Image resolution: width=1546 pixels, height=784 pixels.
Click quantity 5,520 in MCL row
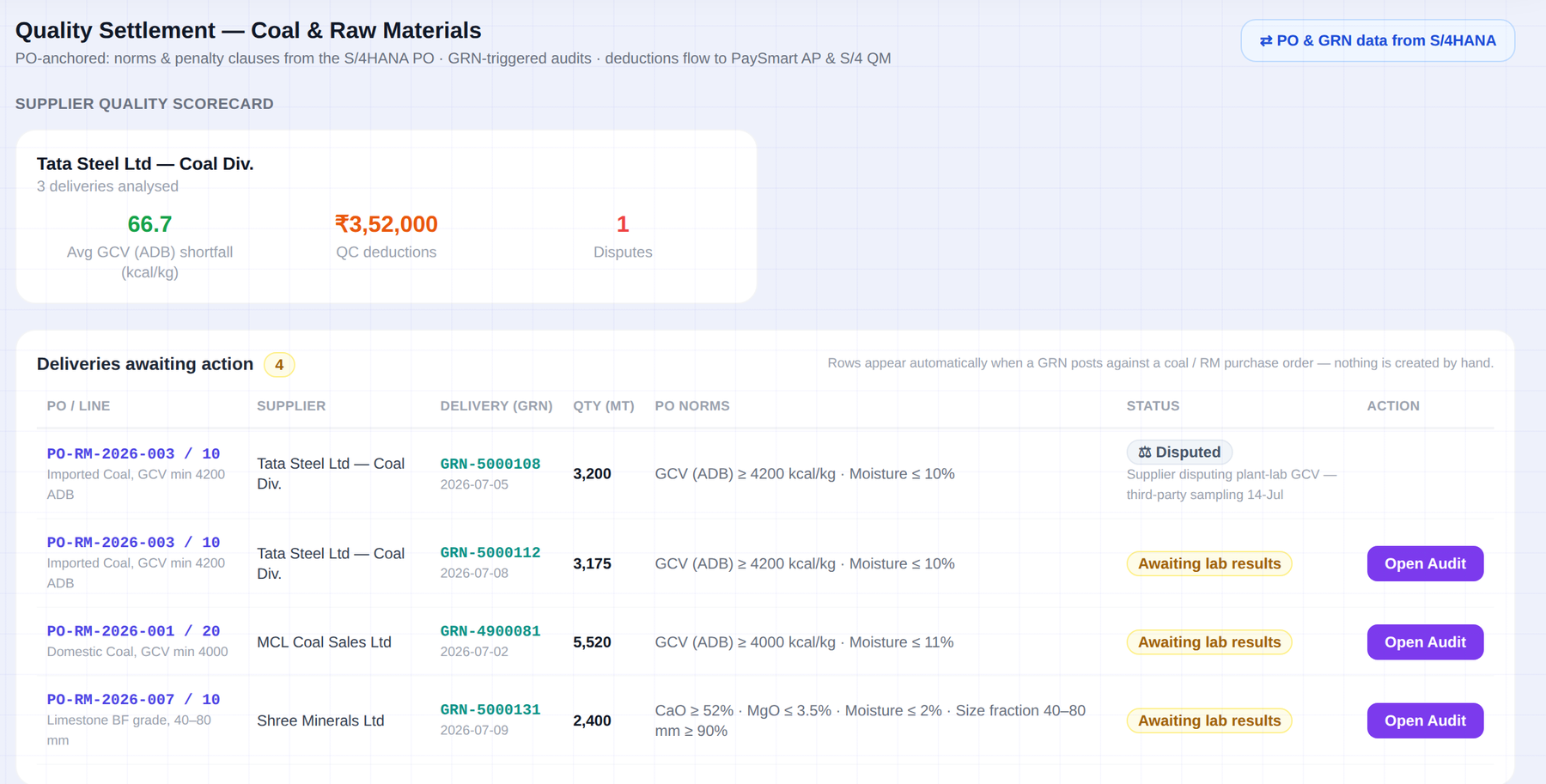coord(592,642)
